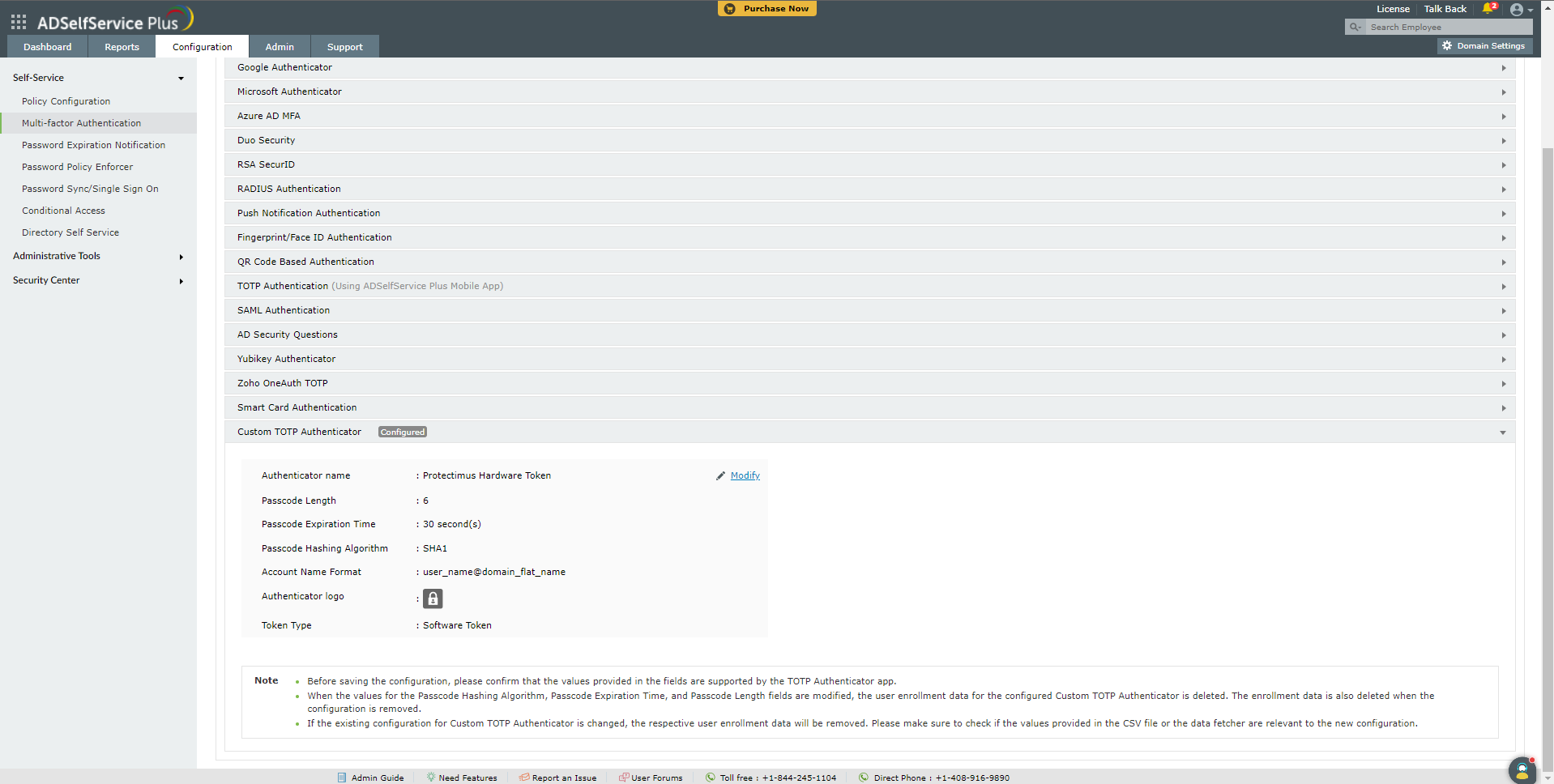1554x784 pixels.
Task: Click the Domain Settings button
Action: pos(1484,46)
